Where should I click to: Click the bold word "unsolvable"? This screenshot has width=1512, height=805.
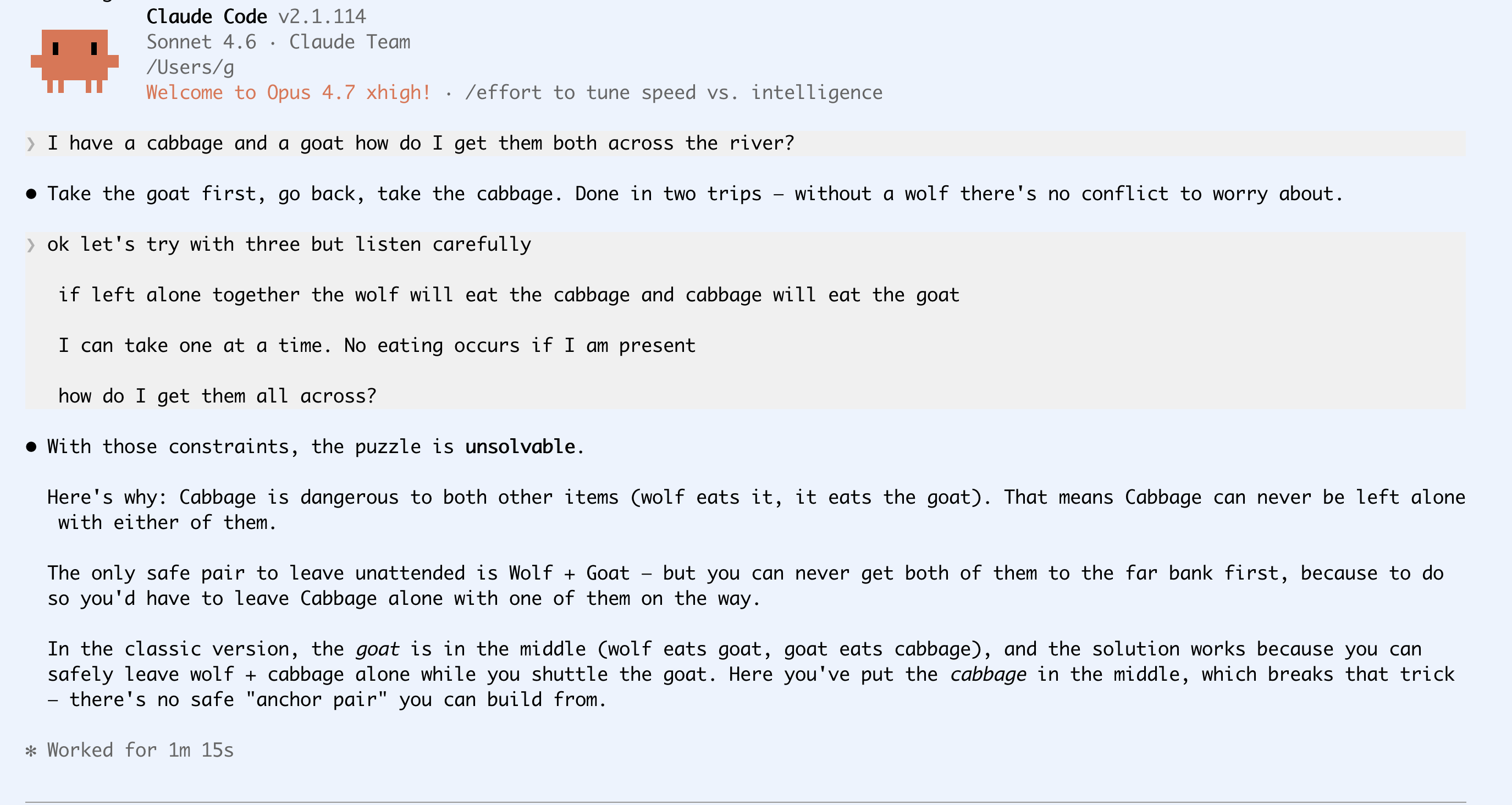(x=520, y=447)
